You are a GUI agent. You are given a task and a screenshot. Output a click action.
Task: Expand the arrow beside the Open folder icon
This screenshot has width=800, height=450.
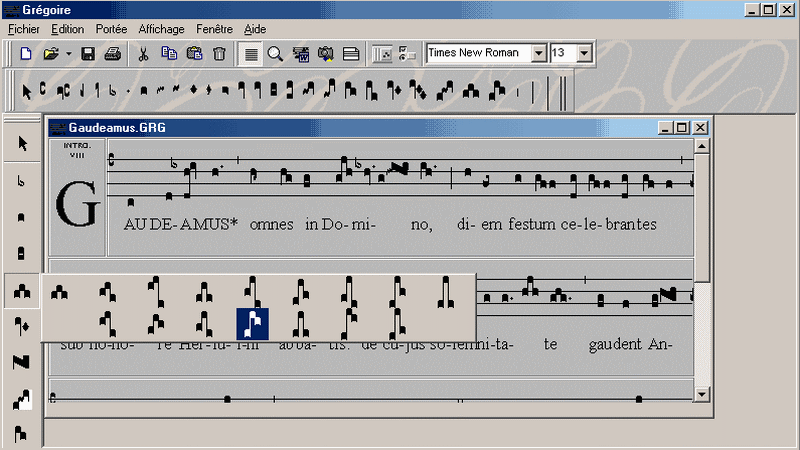coord(68,54)
